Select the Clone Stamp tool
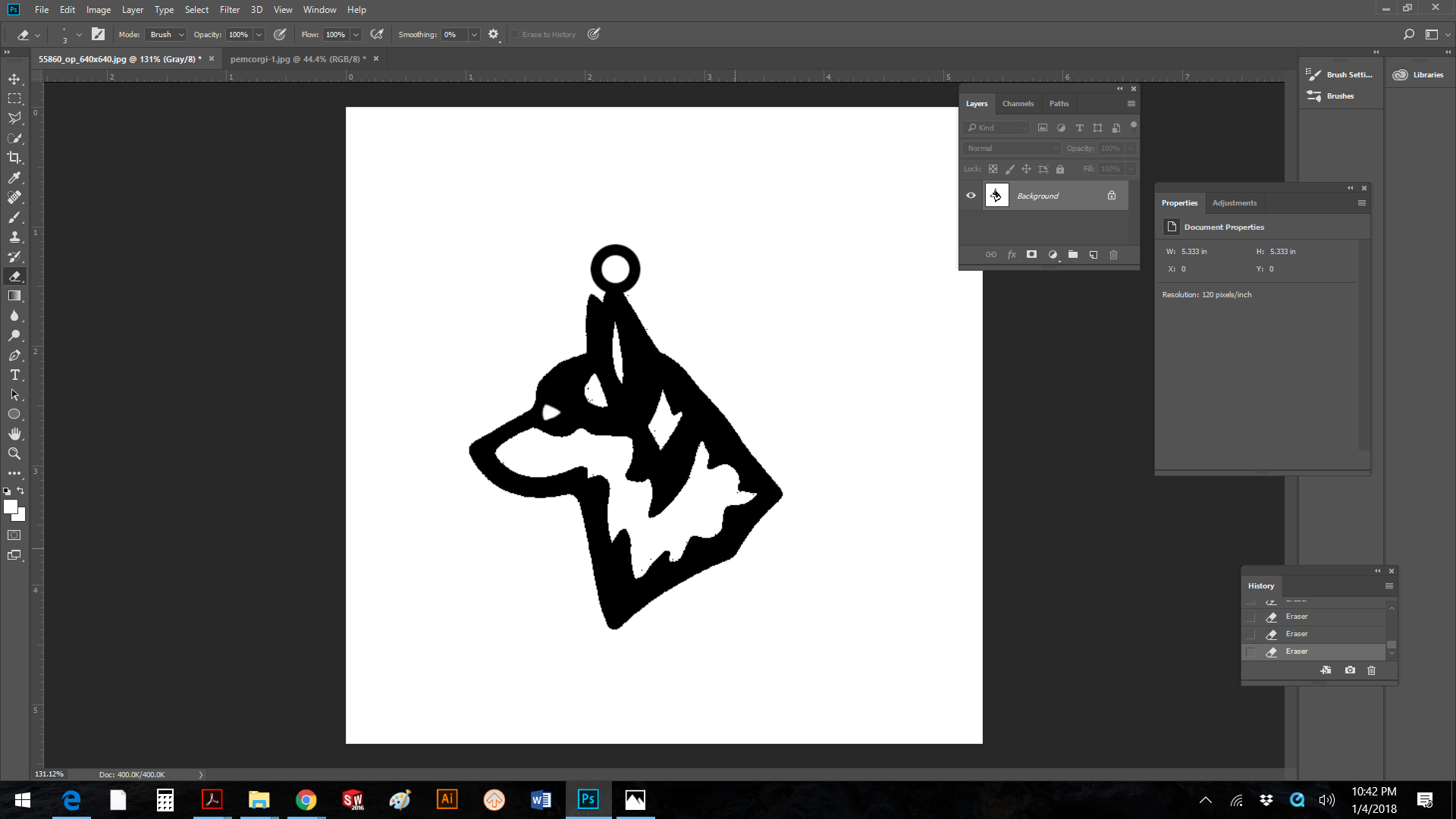 tap(14, 237)
